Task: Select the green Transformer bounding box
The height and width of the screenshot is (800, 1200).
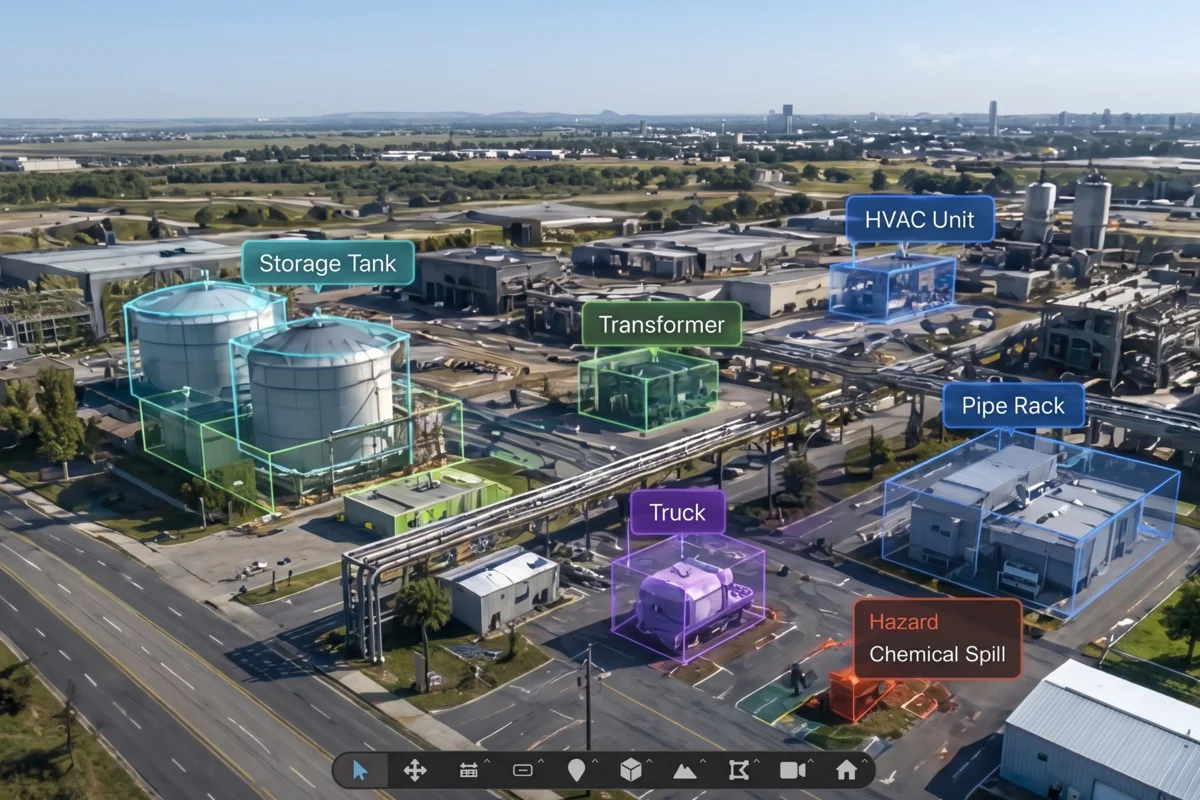Action: [x=648, y=390]
